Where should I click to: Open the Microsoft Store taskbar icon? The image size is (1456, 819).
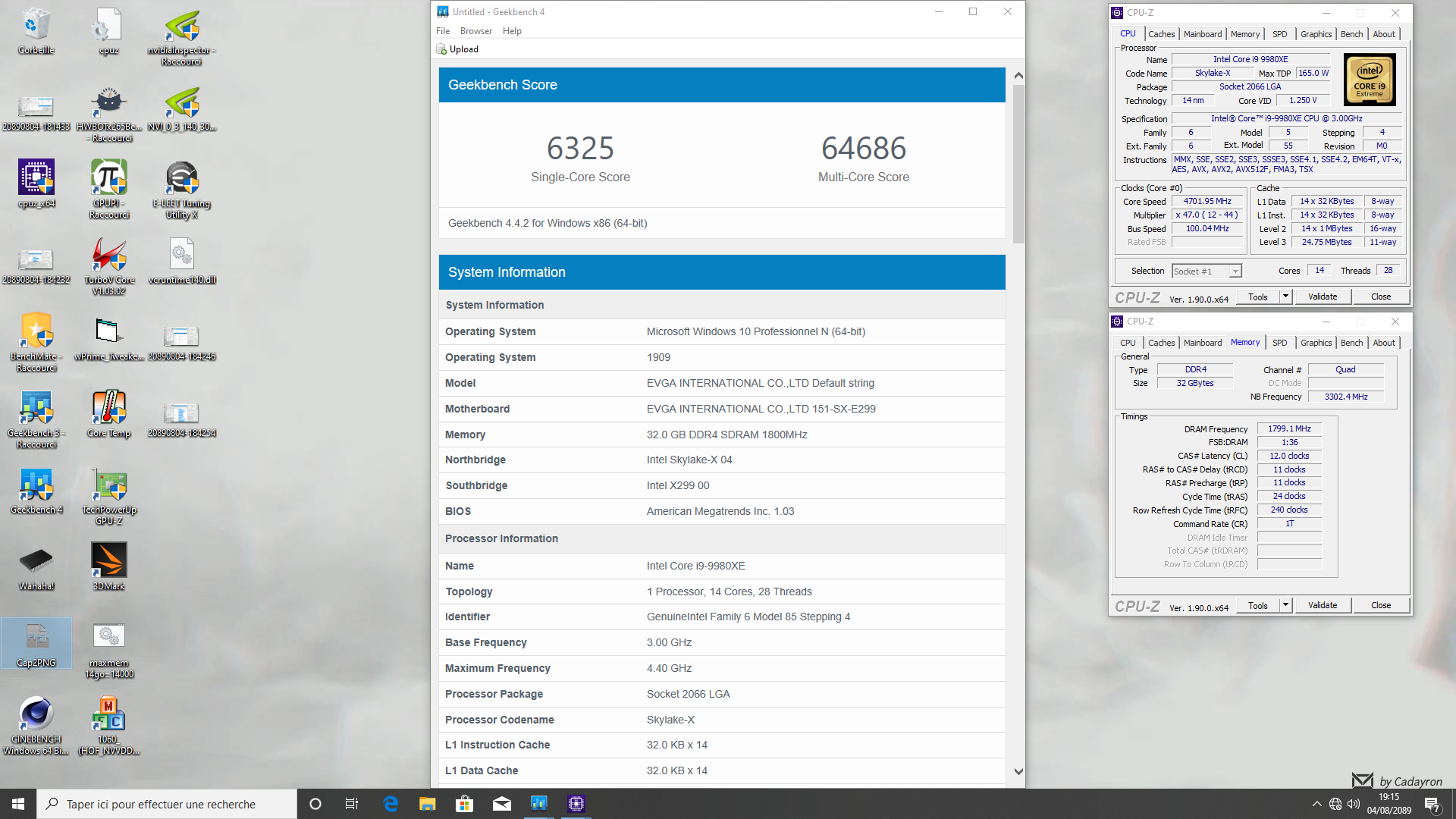tap(465, 804)
